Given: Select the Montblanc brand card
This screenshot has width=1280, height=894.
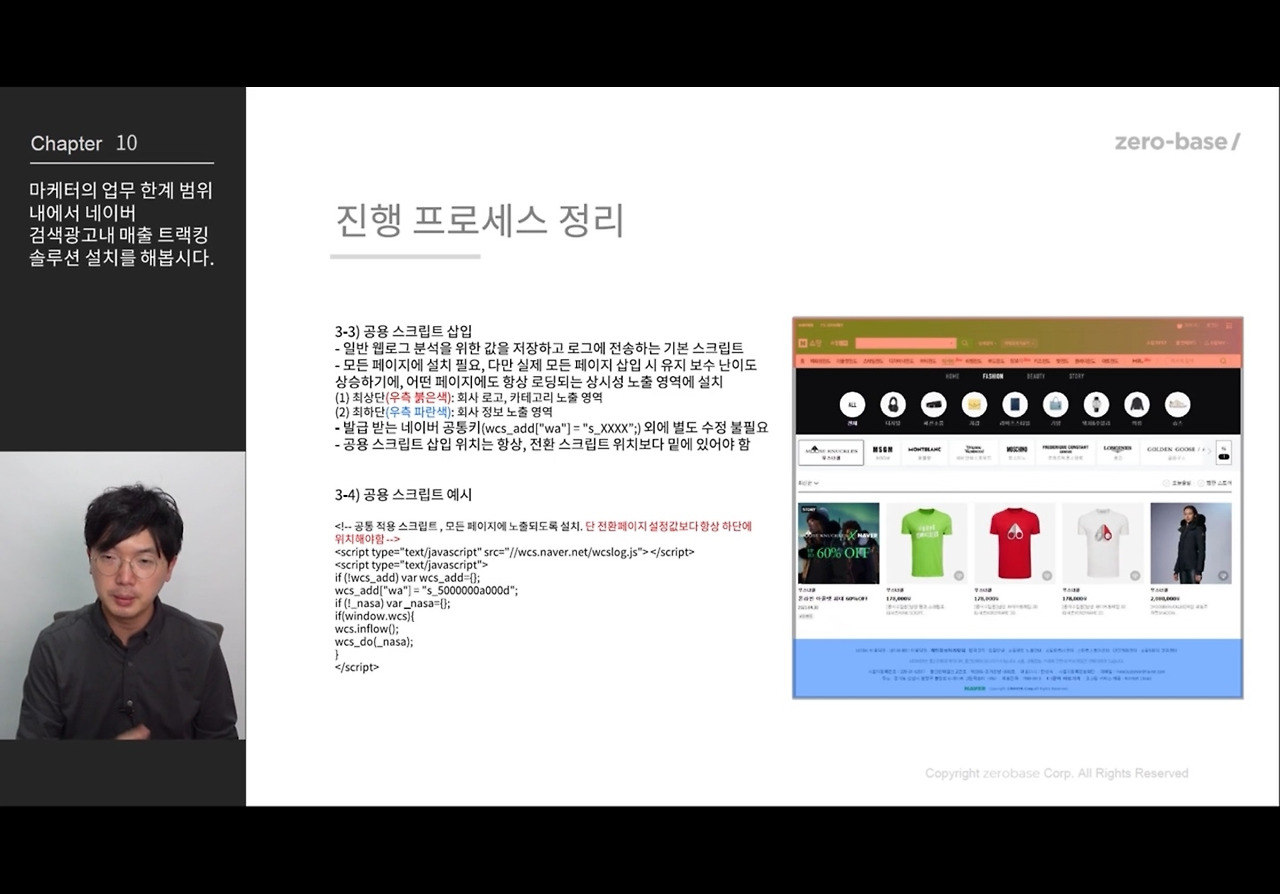Looking at the screenshot, I should (925, 452).
